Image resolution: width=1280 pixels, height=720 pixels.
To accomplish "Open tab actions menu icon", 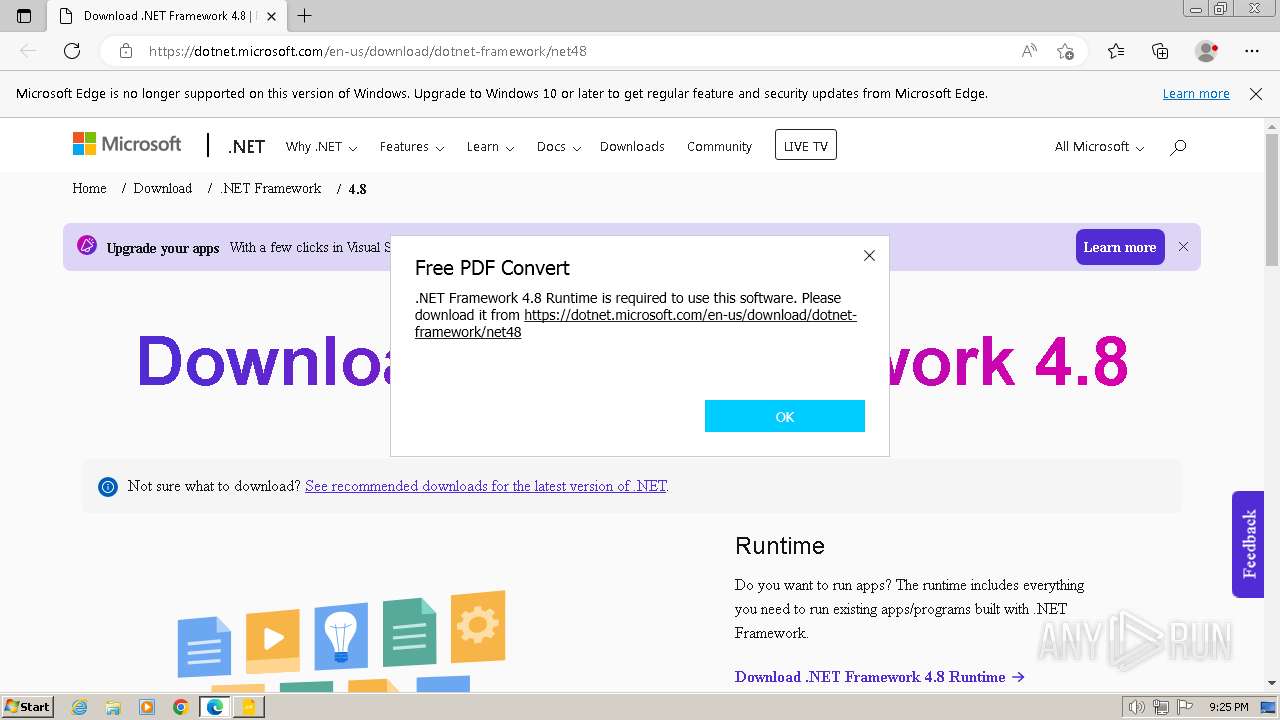I will (x=24, y=16).
